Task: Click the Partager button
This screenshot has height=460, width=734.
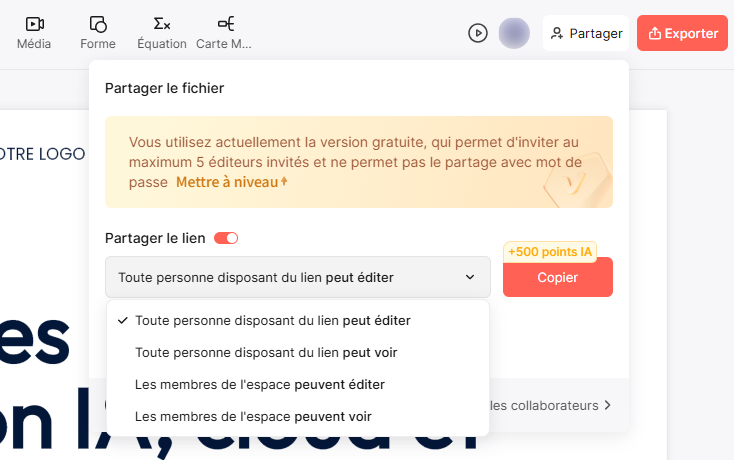Action: tap(586, 33)
